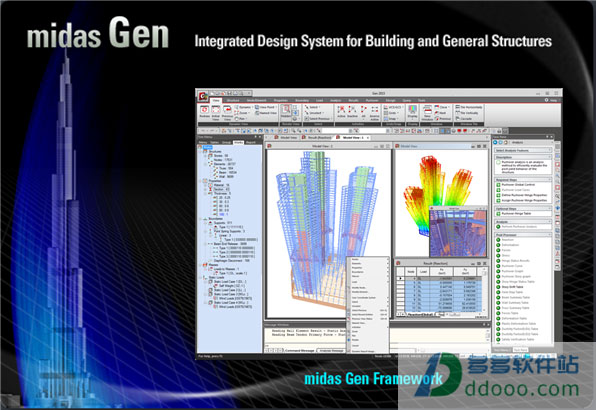This screenshot has width=596, height=410.
Task: Toggle the Hidden render view button
Action: click(x=286, y=112)
